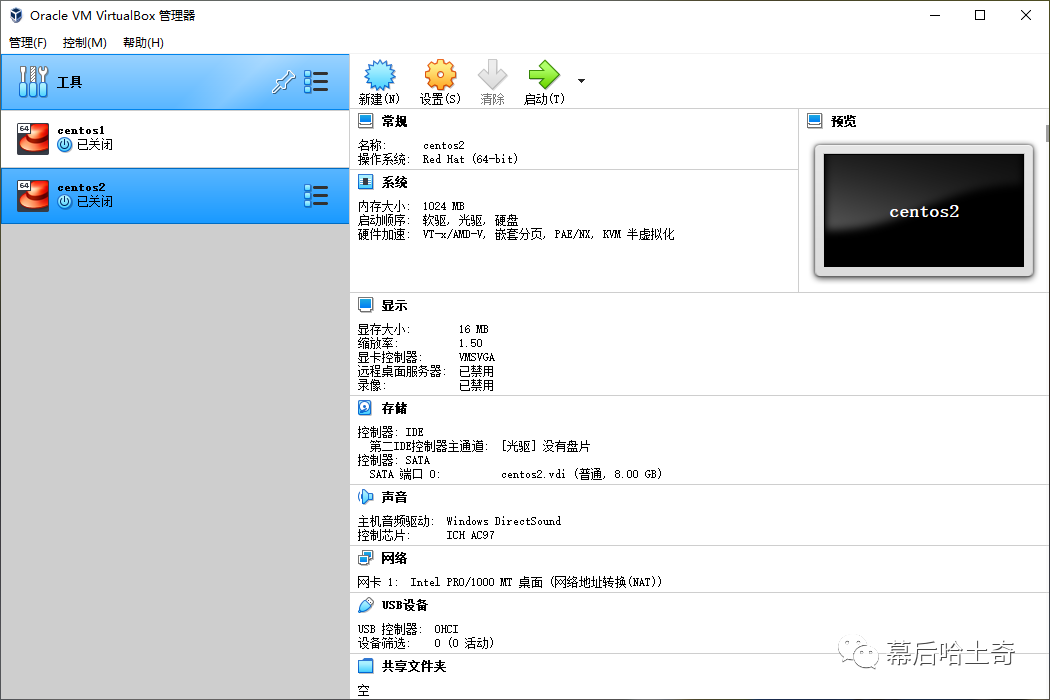Click the 清除 (Discard) toolbar icon

coord(492,76)
